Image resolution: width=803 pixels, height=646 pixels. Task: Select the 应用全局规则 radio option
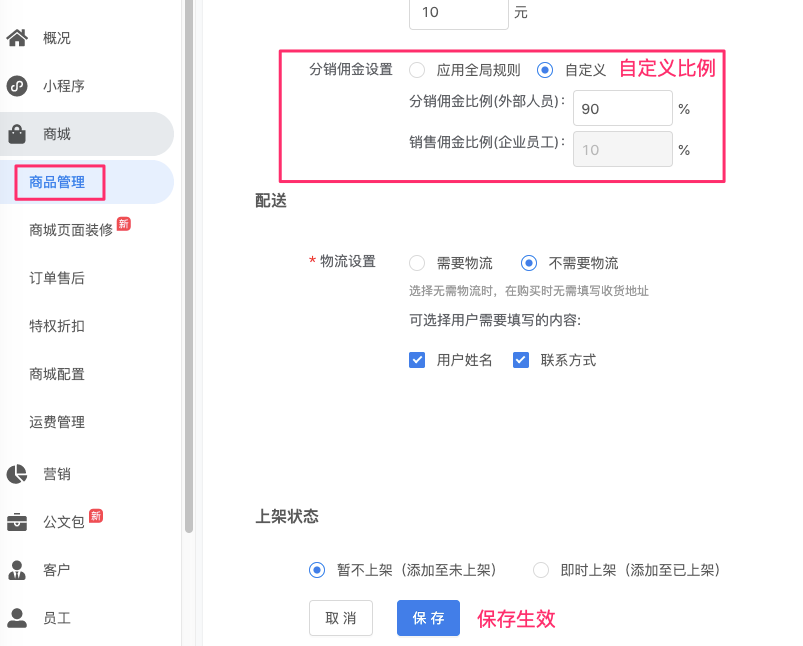[417, 70]
